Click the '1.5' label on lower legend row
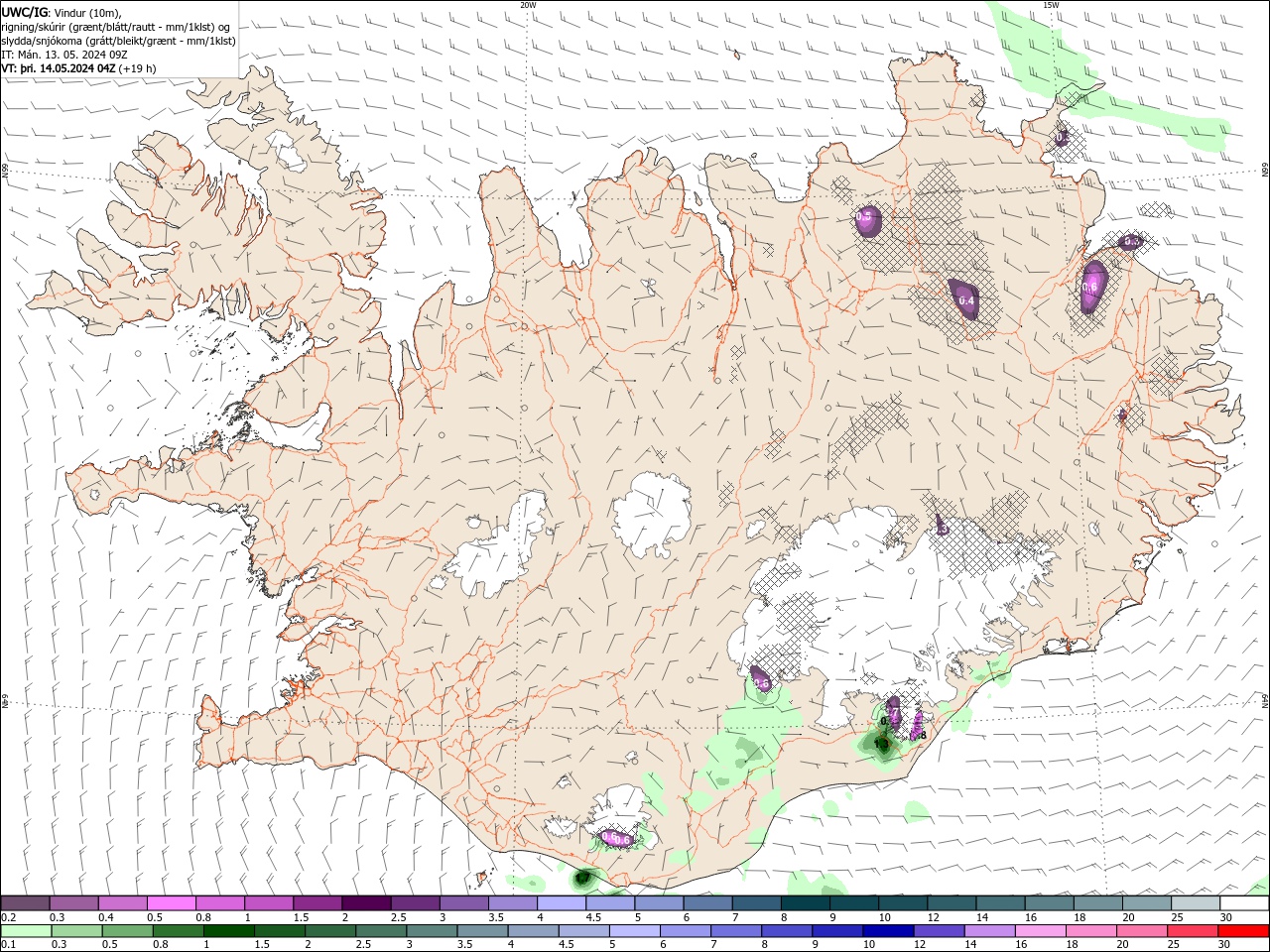Screen dimensions: 1270x952 (262, 945)
